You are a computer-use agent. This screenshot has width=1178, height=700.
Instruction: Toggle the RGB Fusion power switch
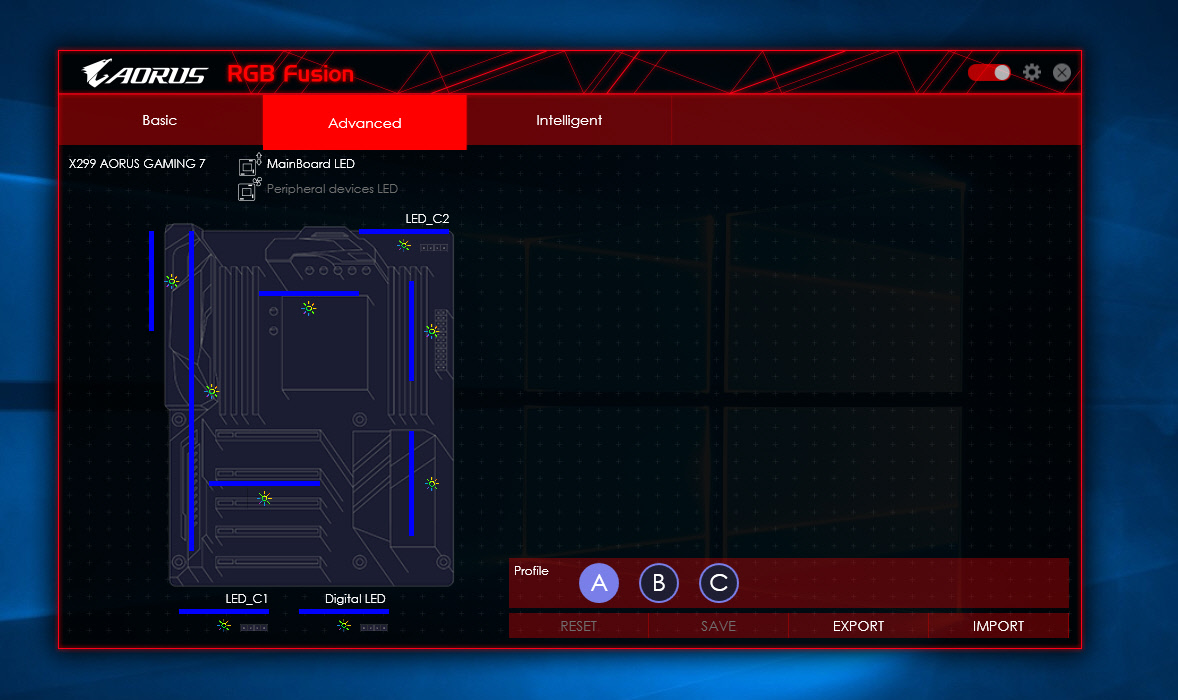989,73
